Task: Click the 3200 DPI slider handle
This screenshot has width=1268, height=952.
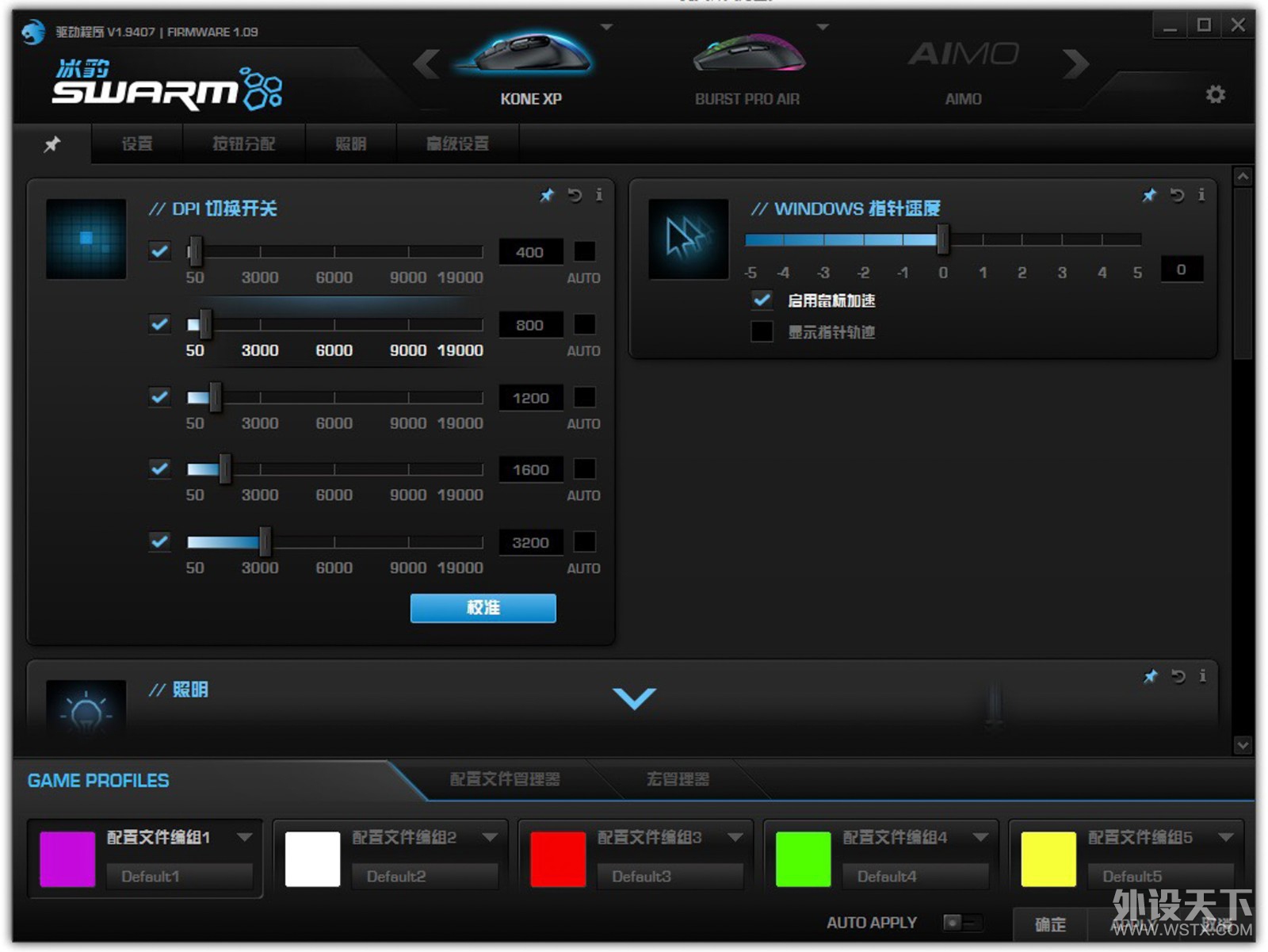Action: pos(265,541)
